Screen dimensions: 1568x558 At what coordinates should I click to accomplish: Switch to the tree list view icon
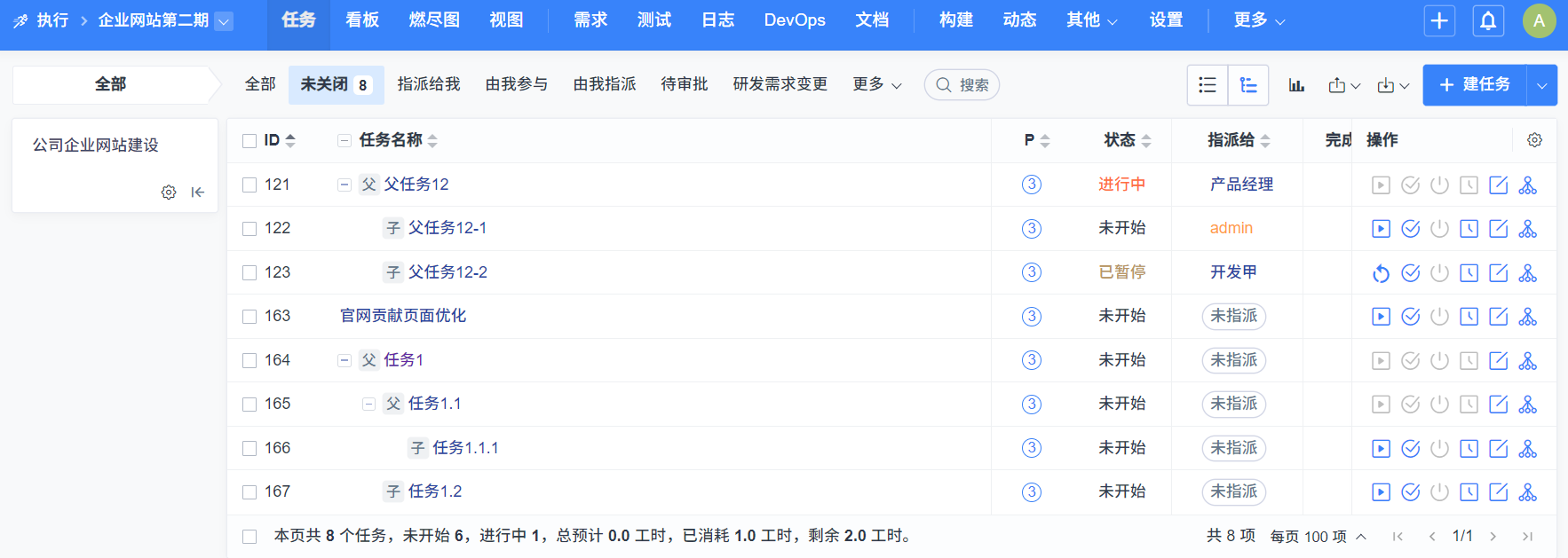[1248, 85]
